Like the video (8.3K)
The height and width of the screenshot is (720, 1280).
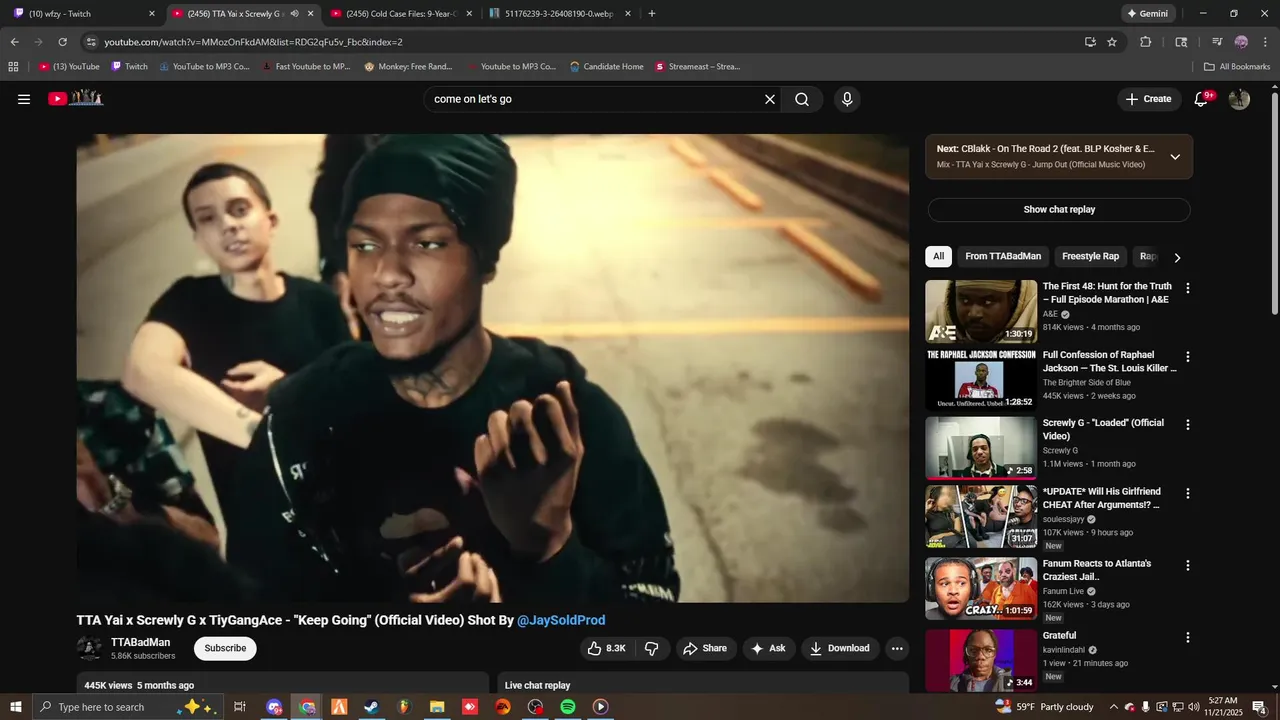pos(606,648)
